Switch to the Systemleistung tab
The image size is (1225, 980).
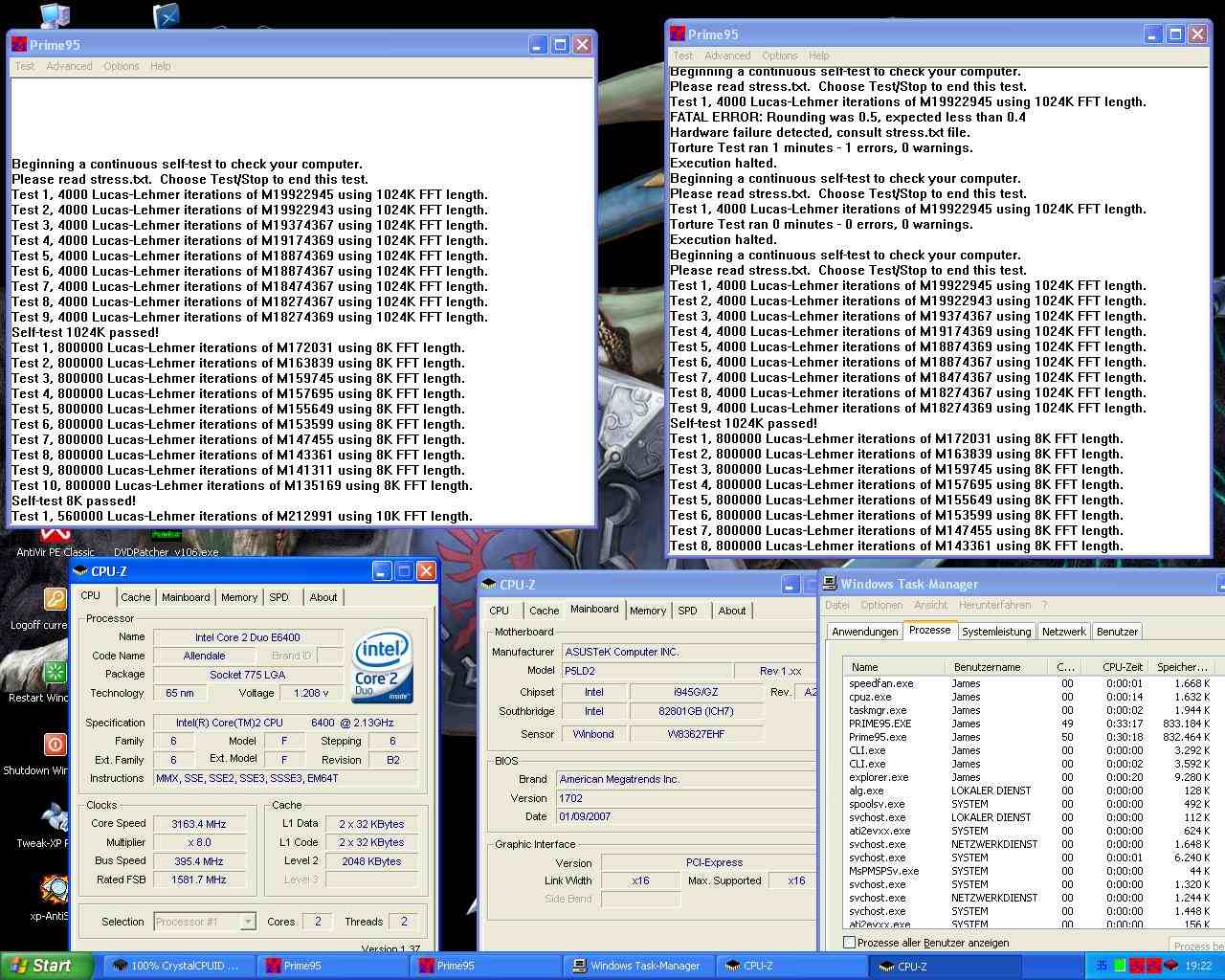(x=996, y=632)
